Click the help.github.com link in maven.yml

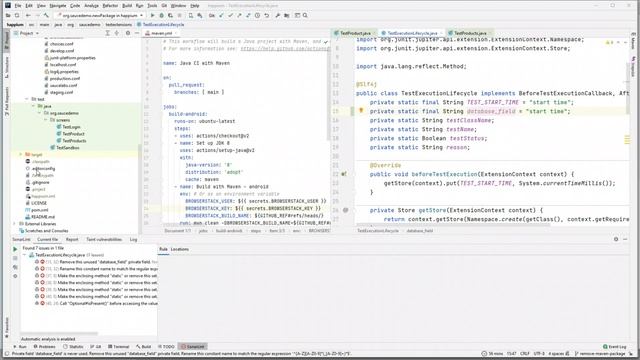(285, 49)
